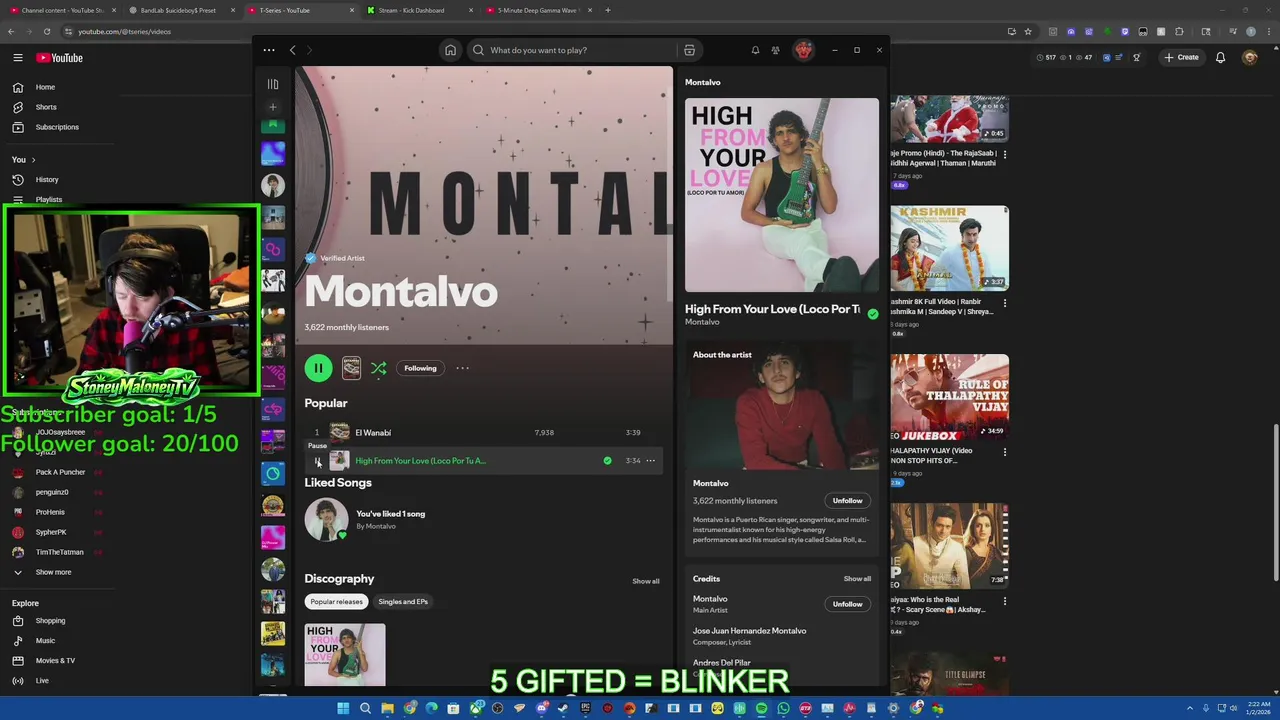Open Spotify Friend Activity icon
Viewport: 1280px width, 720px height.
[x=775, y=50]
